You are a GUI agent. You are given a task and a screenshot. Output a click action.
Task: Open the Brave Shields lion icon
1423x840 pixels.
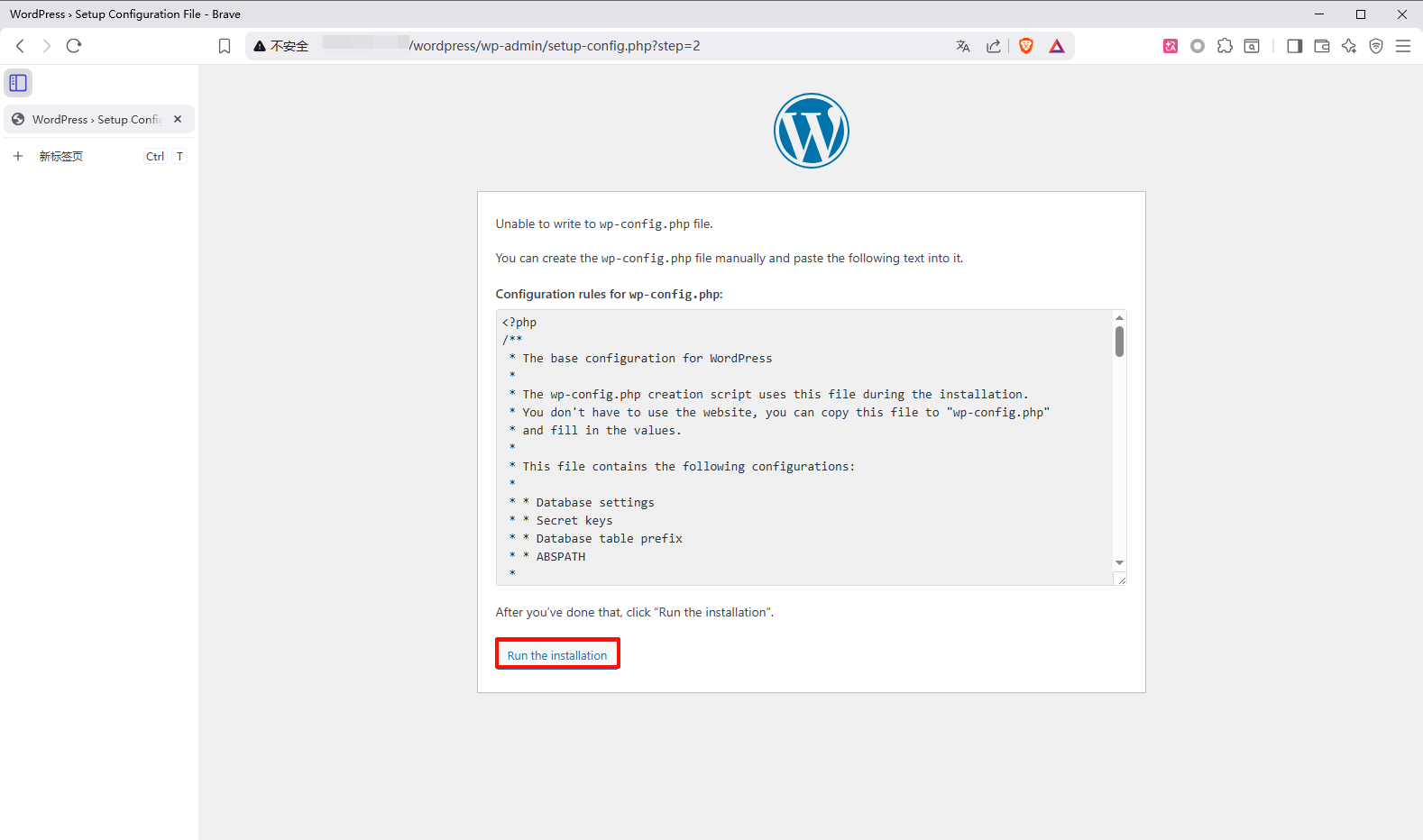point(1026,46)
